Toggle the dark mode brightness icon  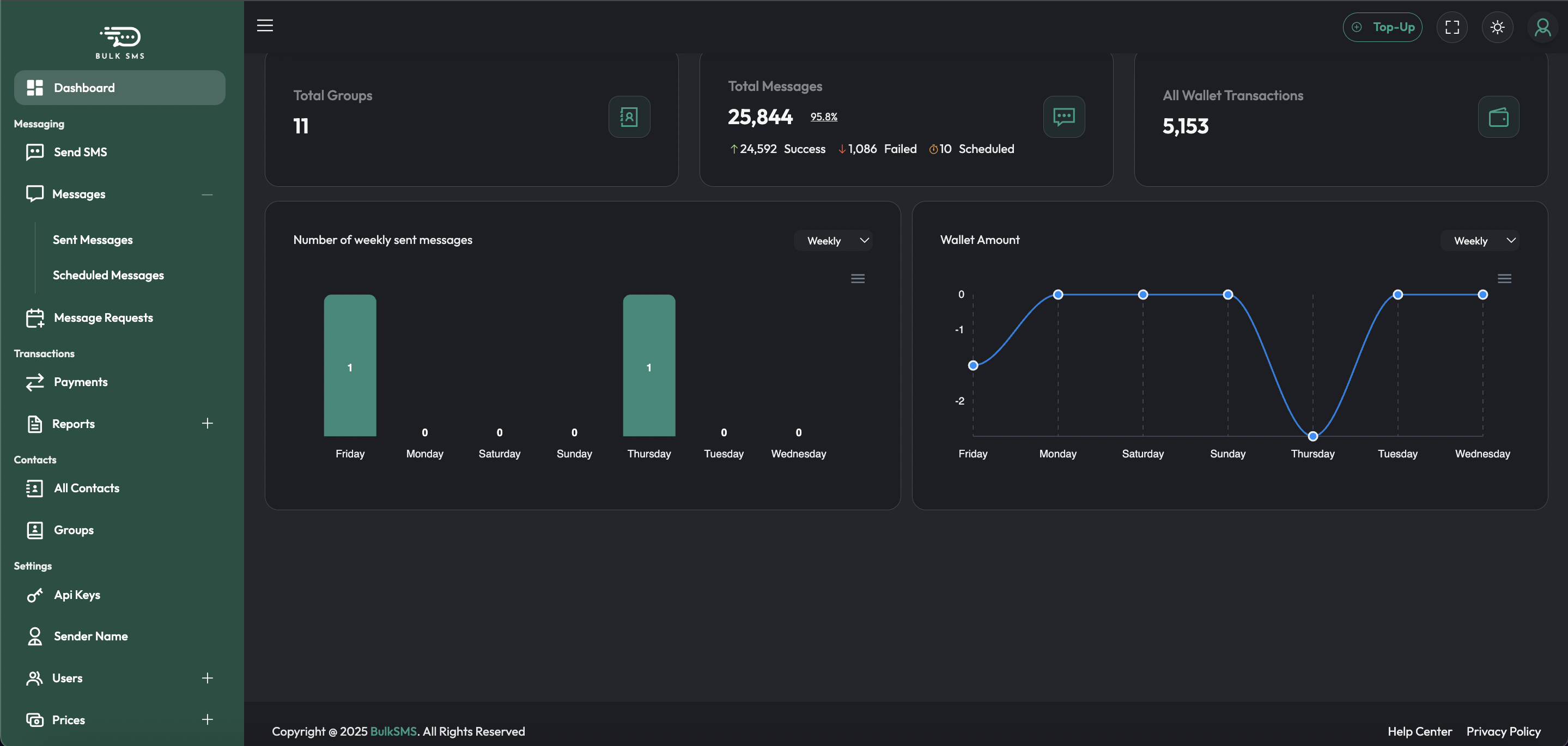point(1497,27)
